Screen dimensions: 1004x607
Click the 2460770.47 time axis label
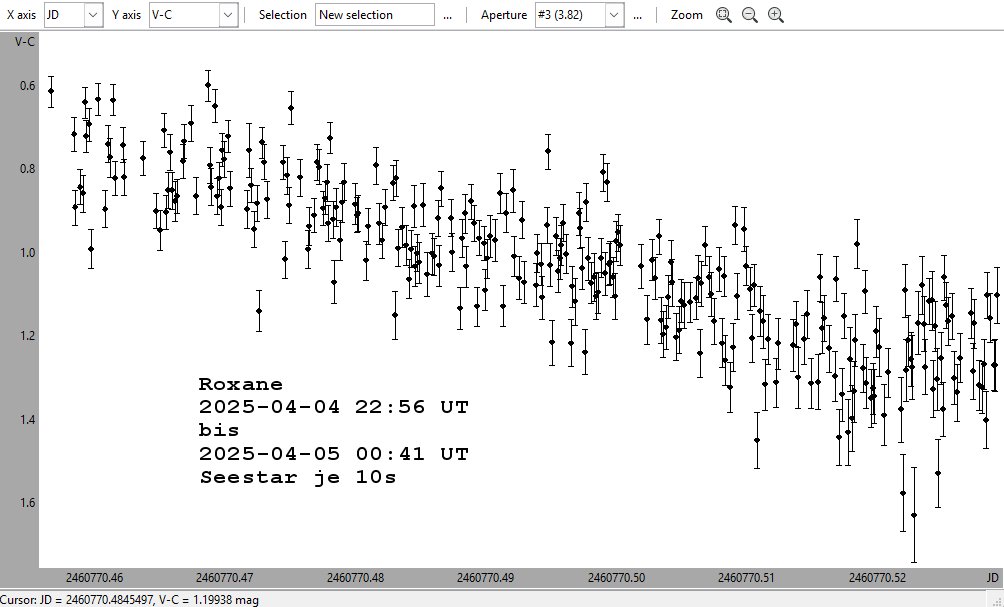pos(225,578)
